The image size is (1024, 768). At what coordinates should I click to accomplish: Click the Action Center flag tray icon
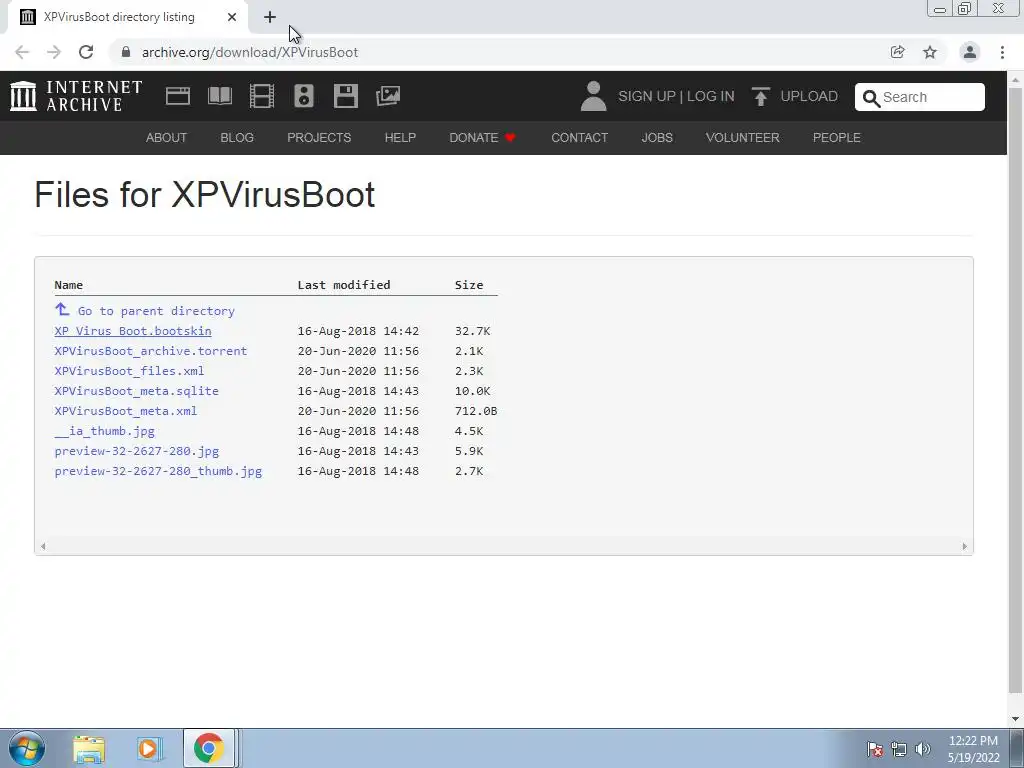click(x=875, y=749)
